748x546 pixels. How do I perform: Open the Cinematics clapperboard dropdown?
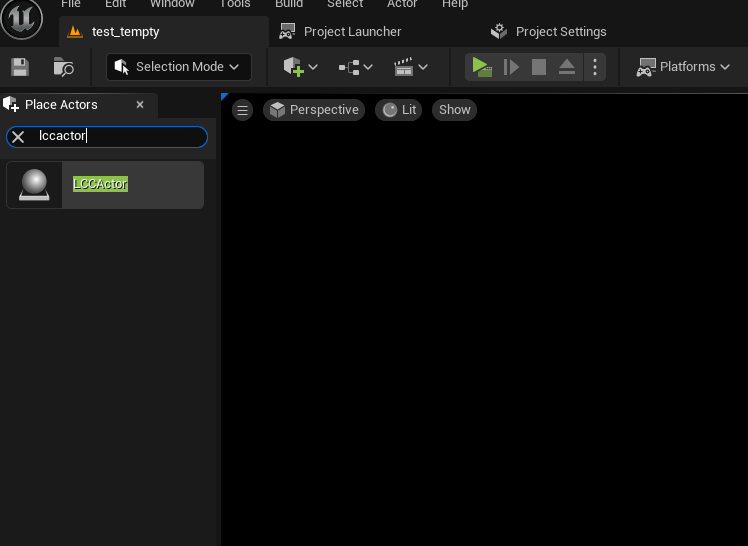point(410,67)
